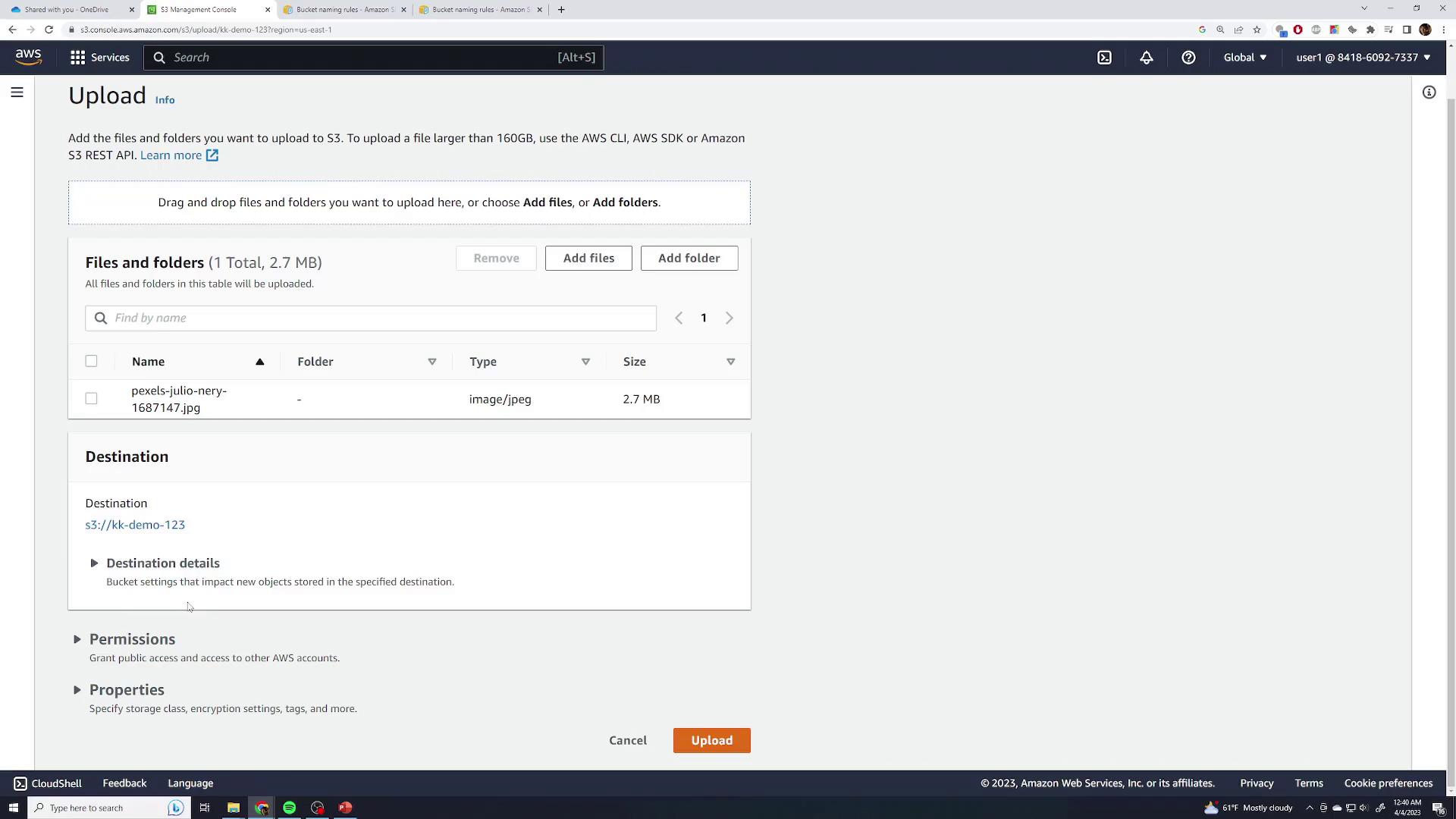Screen dimensions: 1456x819
Task: Expand the Properties section
Action: 77,689
